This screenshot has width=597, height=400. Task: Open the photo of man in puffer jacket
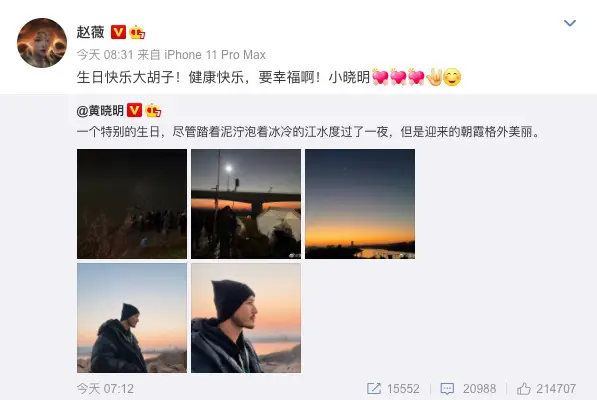click(132, 318)
